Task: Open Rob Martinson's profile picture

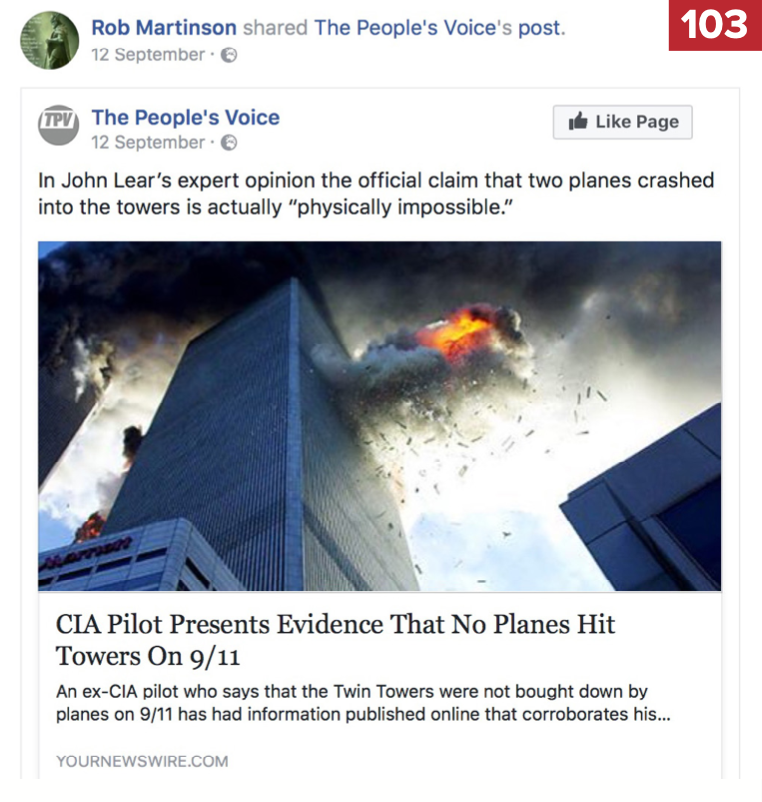Action: 50,40
